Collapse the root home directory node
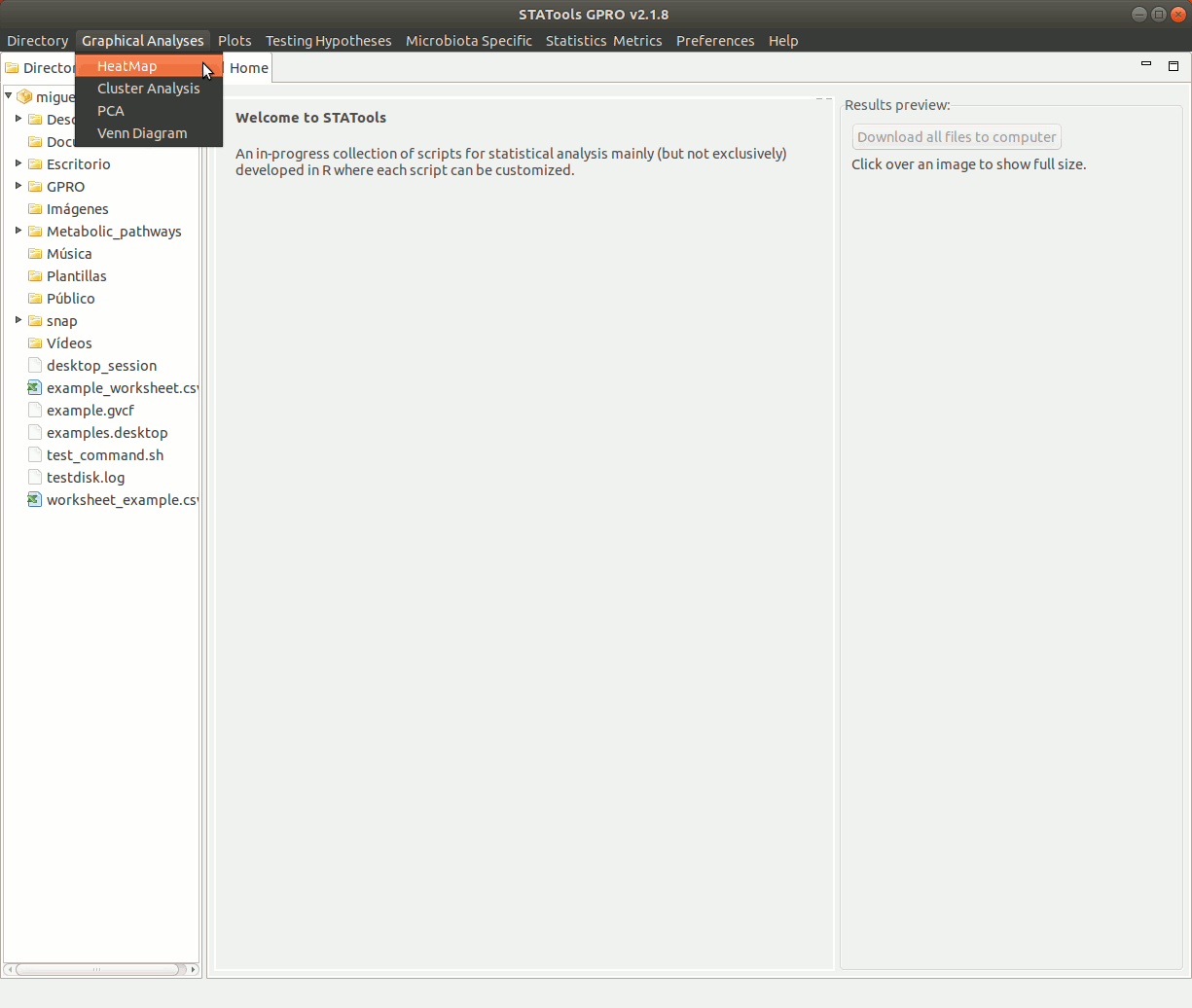Viewport: 1192px width, 1008px height. (x=9, y=96)
